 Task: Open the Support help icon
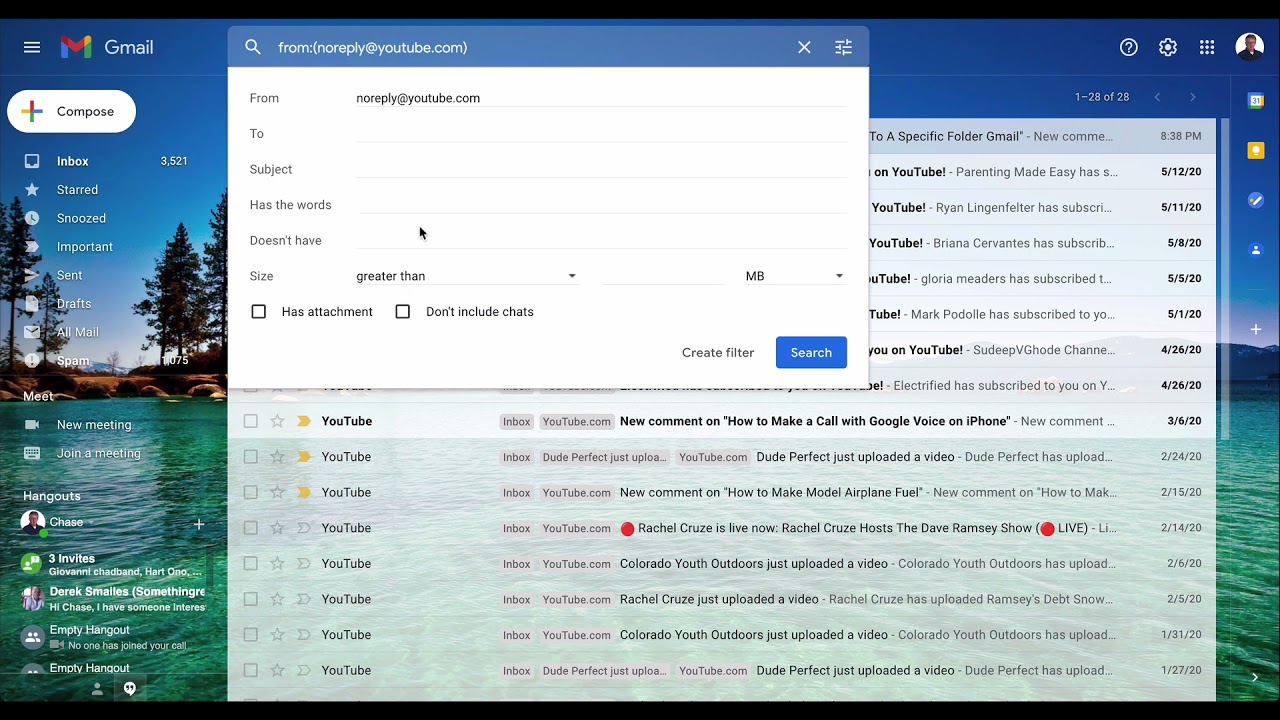[x=1129, y=47]
